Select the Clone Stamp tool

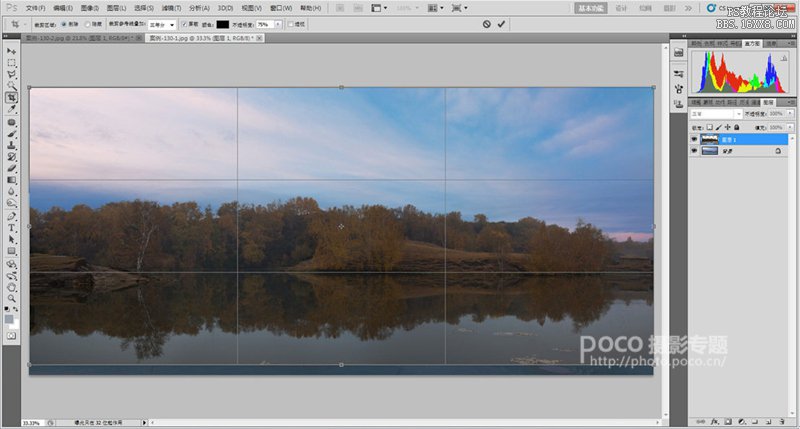point(11,145)
